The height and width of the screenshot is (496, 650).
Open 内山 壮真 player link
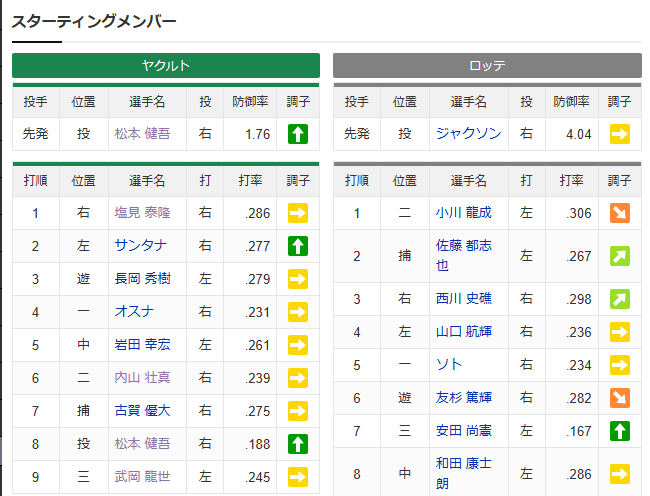[x=142, y=378]
